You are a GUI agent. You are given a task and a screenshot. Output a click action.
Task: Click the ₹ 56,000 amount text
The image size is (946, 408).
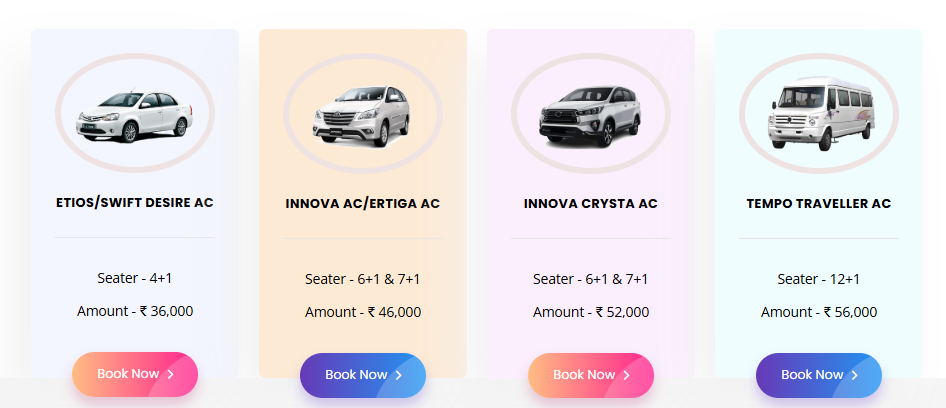coord(850,313)
